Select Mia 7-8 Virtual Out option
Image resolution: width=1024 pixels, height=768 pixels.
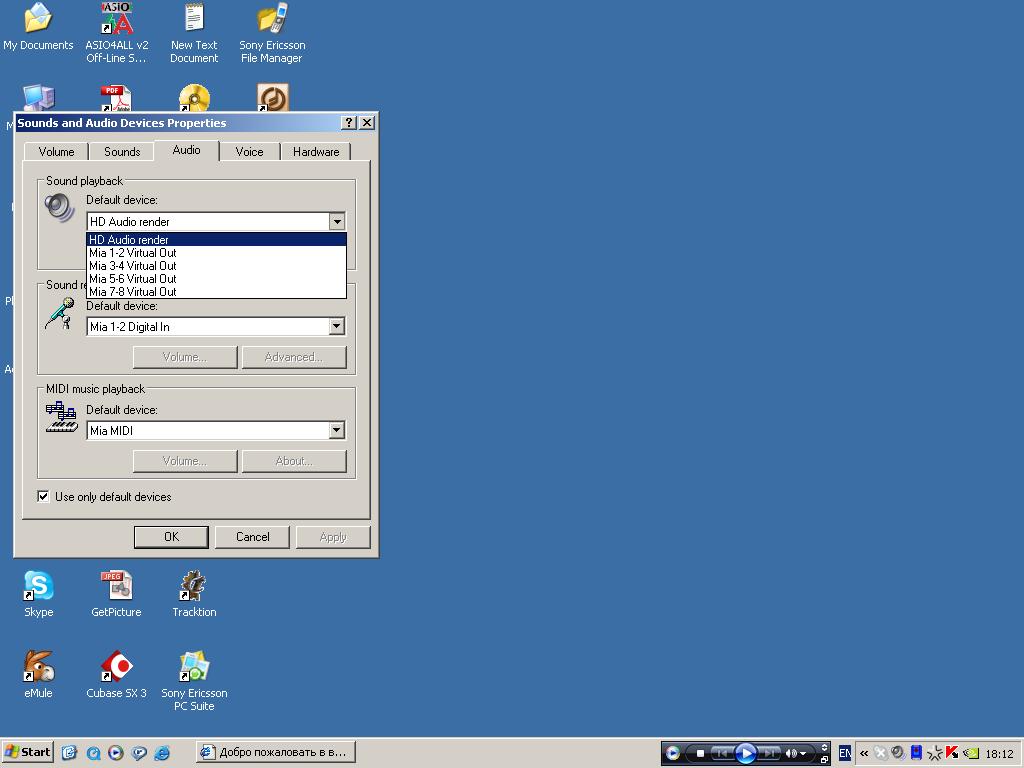point(216,291)
